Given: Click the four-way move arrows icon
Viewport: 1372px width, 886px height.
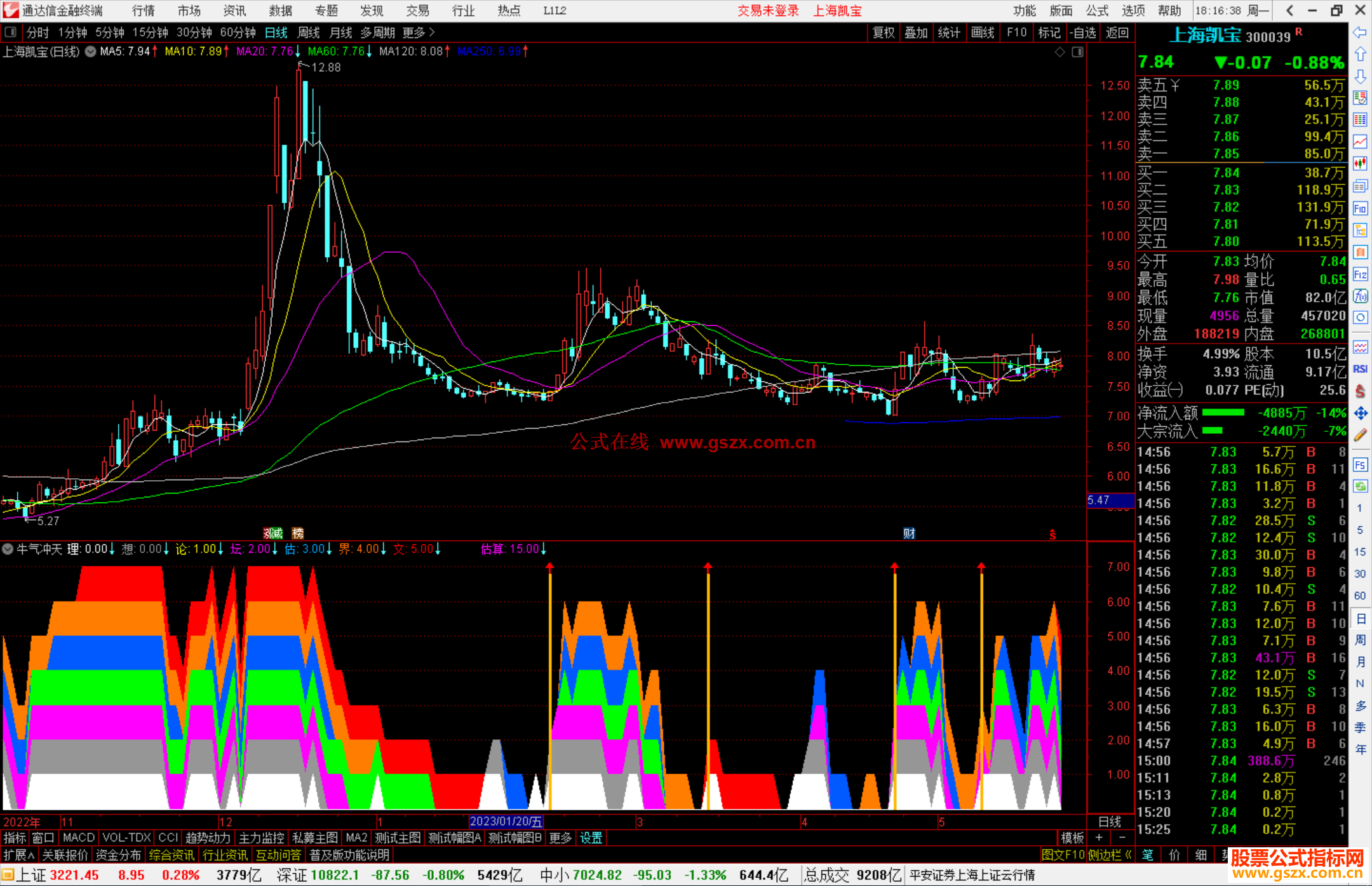Looking at the screenshot, I should tap(1360, 413).
